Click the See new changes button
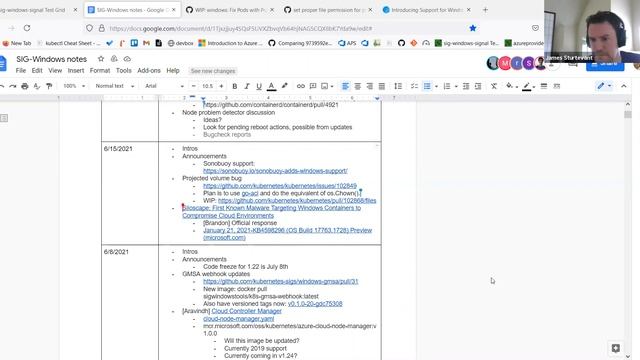Screen dimensions: 640x360 (x=213, y=71)
